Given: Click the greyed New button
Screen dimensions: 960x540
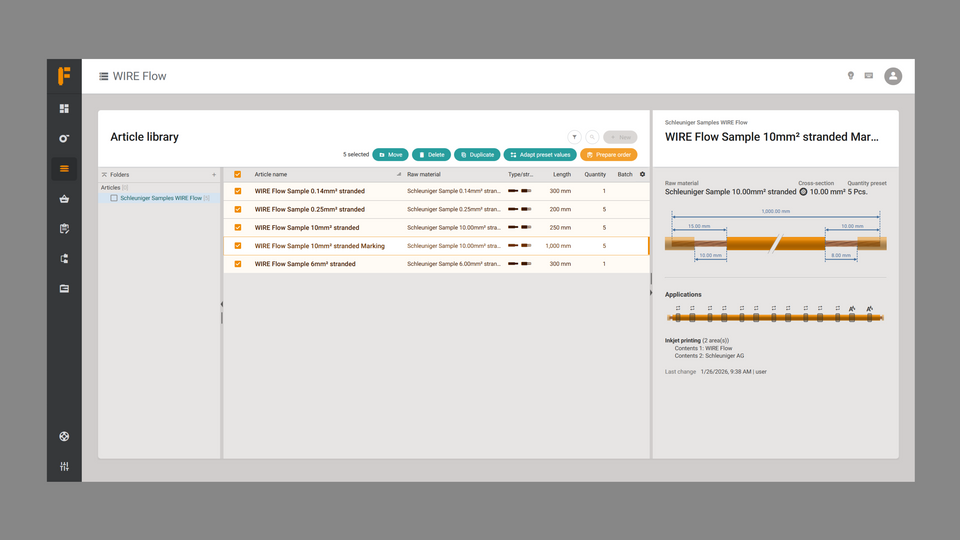Looking at the screenshot, I should tap(620, 137).
